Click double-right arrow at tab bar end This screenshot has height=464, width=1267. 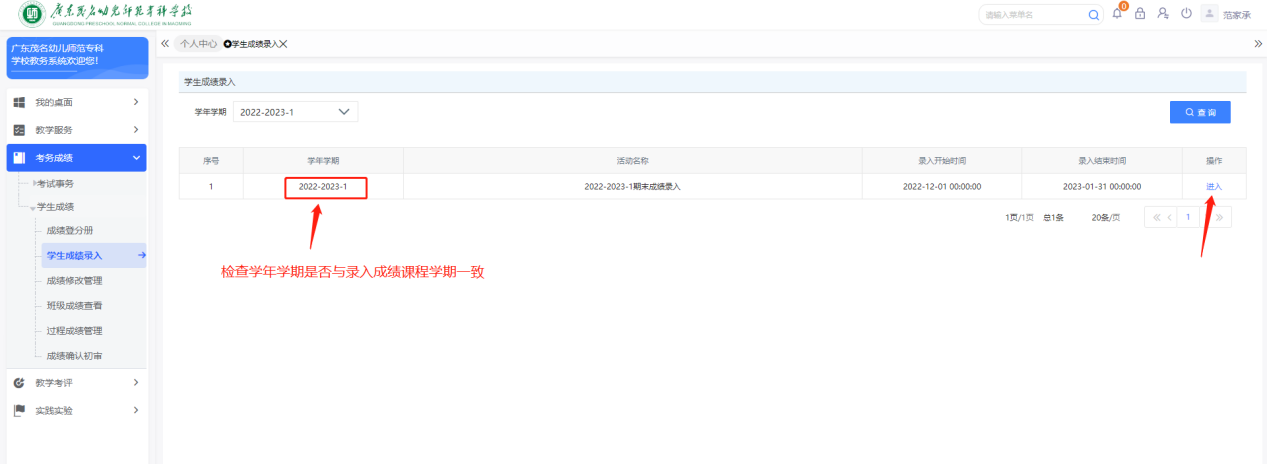pyautogui.click(x=1258, y=44)
